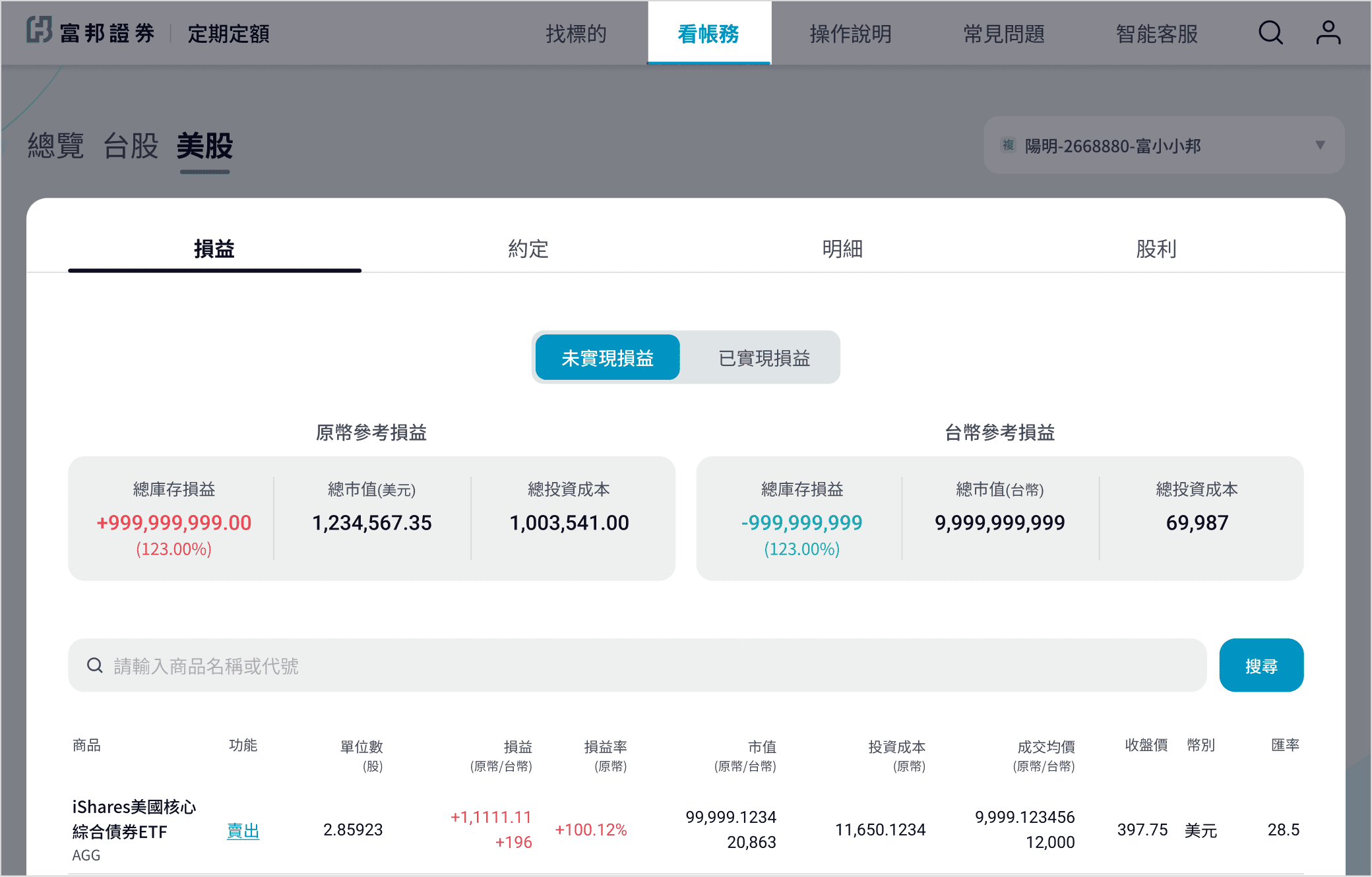Viewport: 1372px width, 877px height.
Task: Click the 複 badge icon beside account name
Action: click(x=1008, y=145)
